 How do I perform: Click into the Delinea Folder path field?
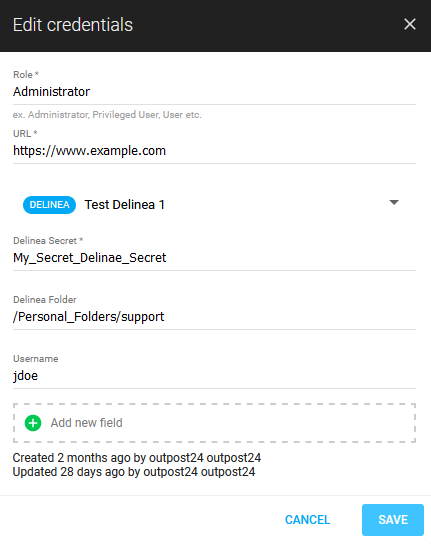coord(214,317)
